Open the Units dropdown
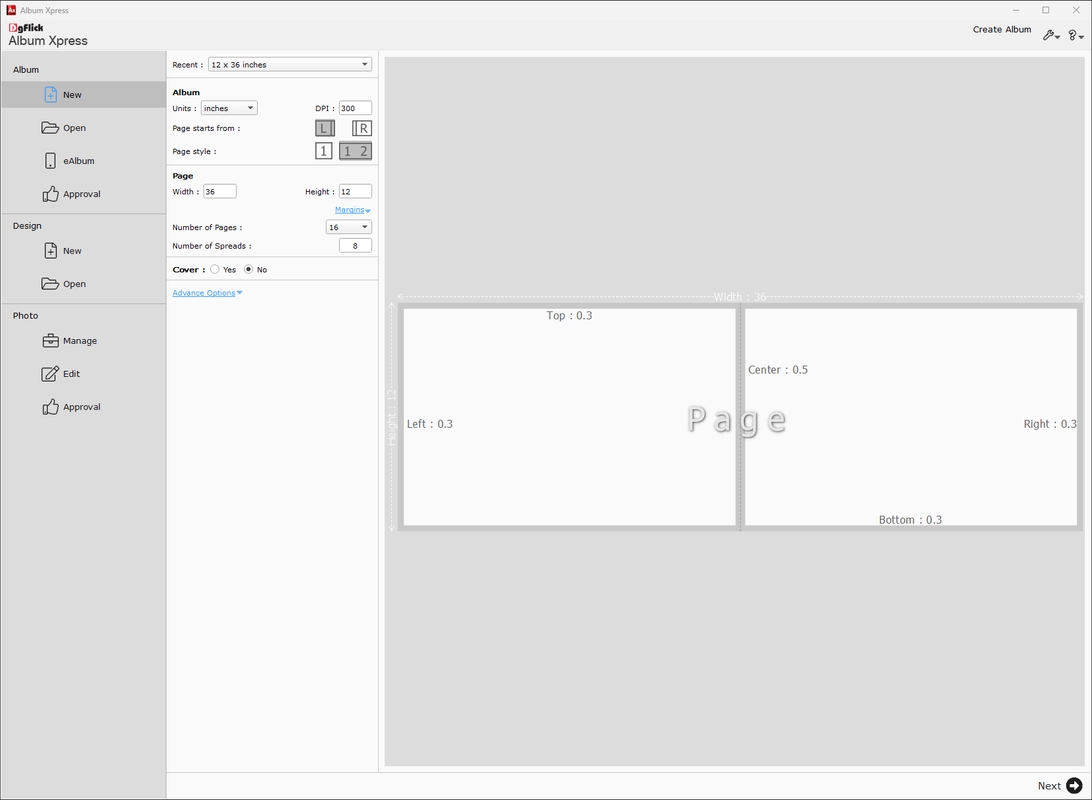 pyautogui.click(x=229, y=108)
